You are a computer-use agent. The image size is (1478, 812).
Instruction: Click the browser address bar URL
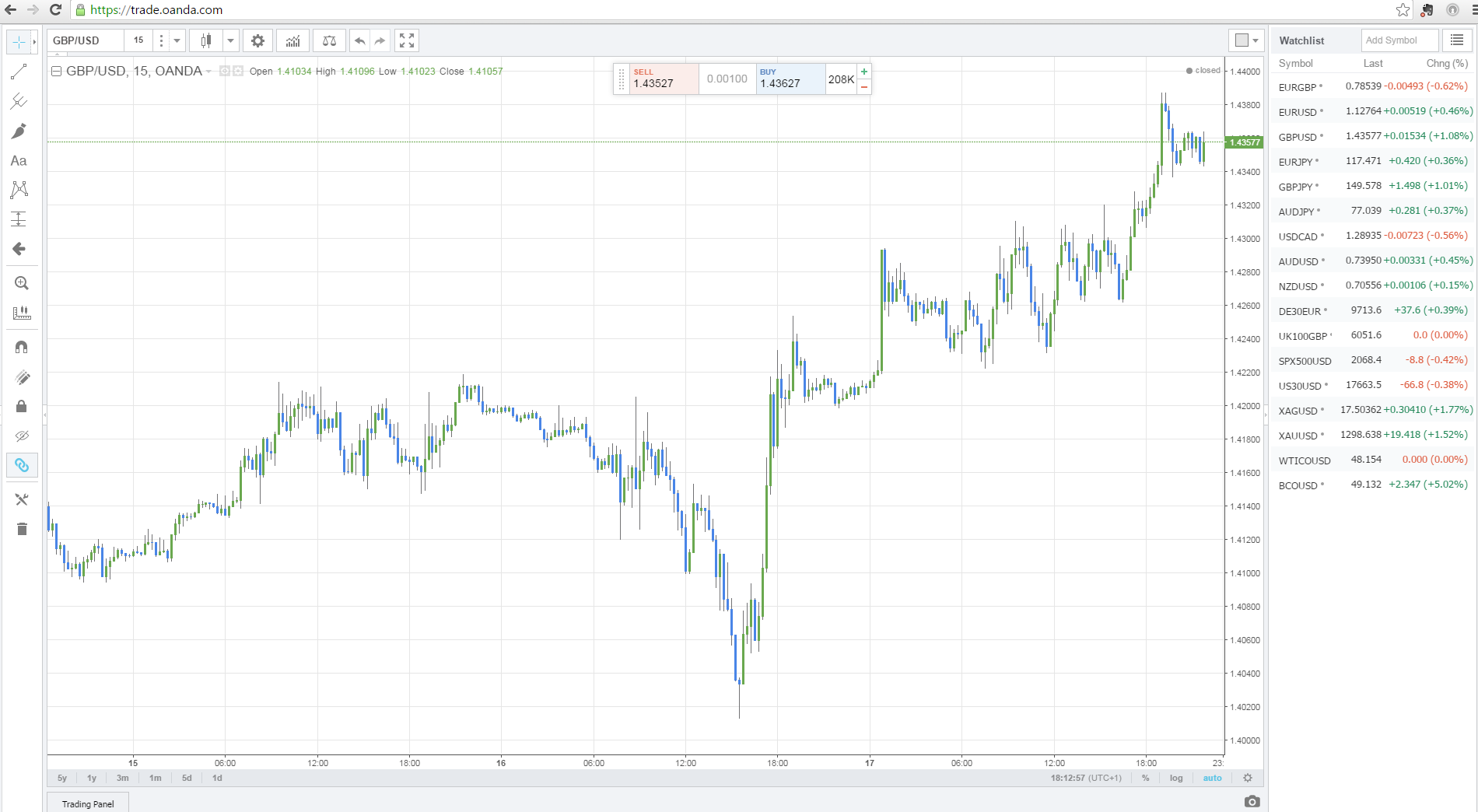(156, 10)
